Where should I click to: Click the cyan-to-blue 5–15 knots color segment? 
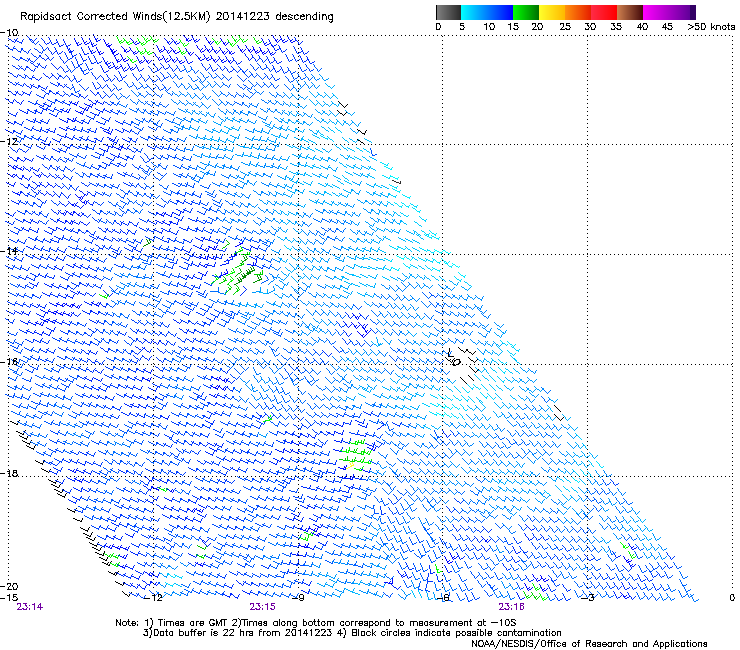point(487,12)
